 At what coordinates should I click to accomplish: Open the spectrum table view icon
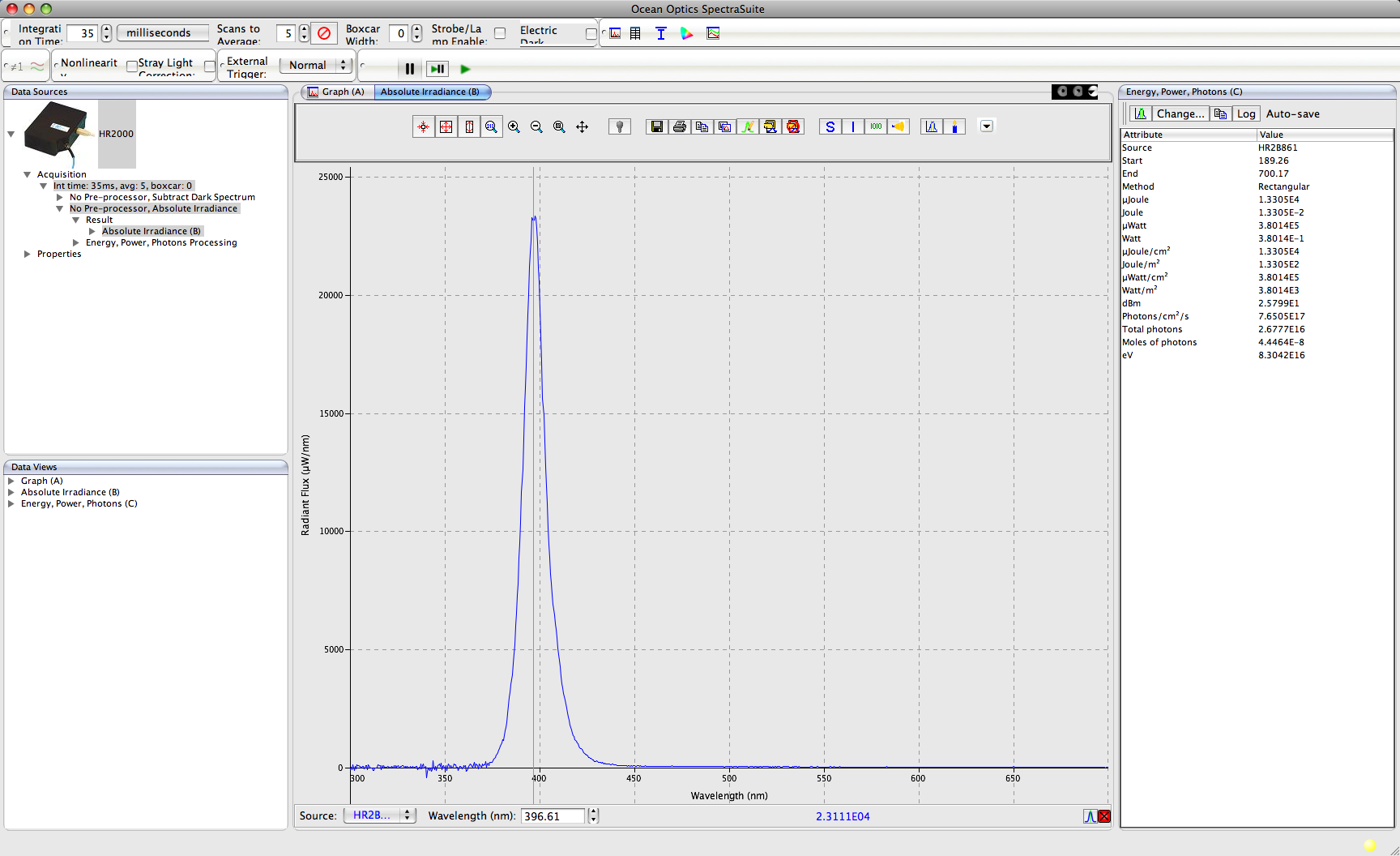coord(635,33)
